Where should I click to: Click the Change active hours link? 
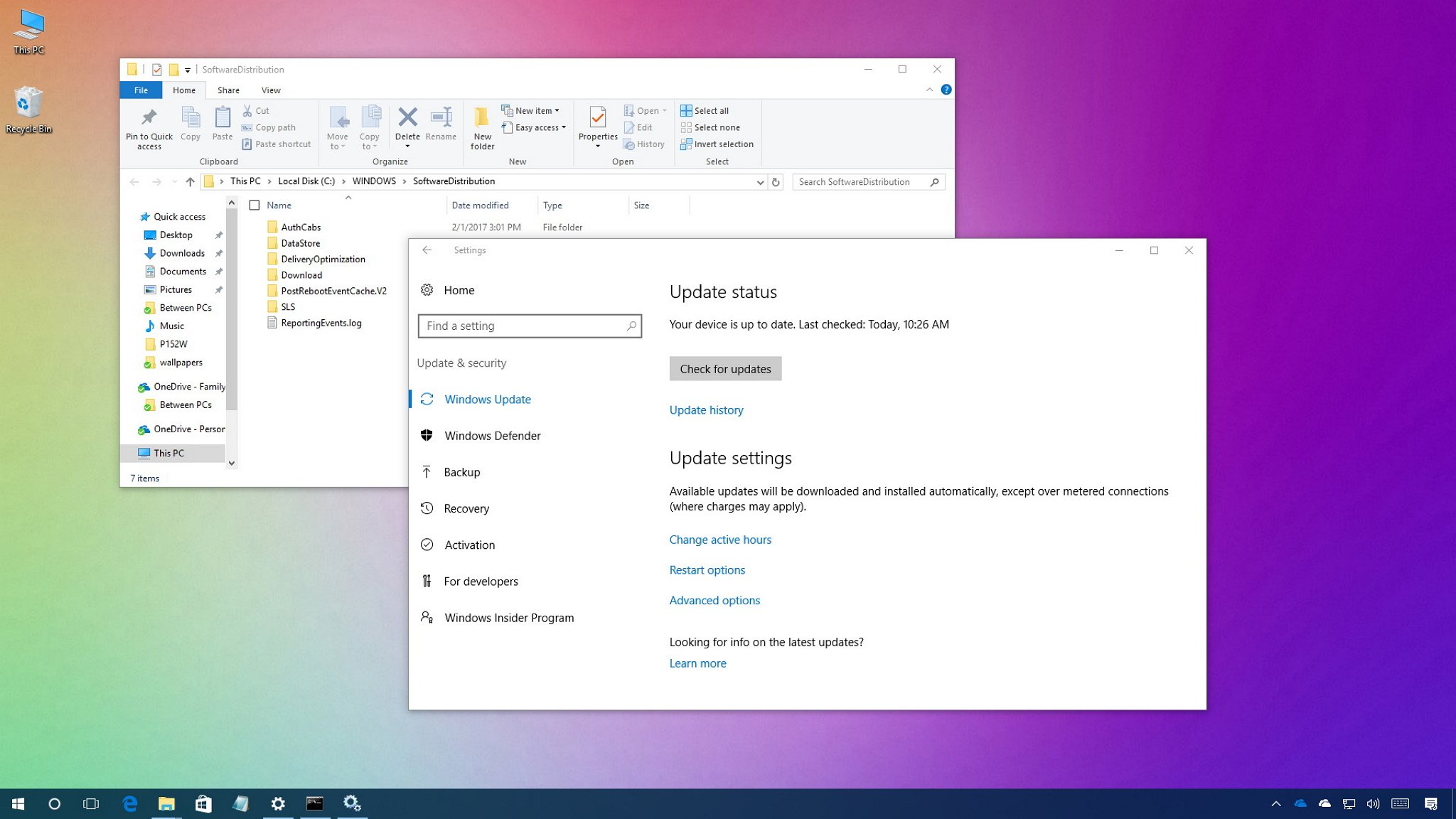720,539
